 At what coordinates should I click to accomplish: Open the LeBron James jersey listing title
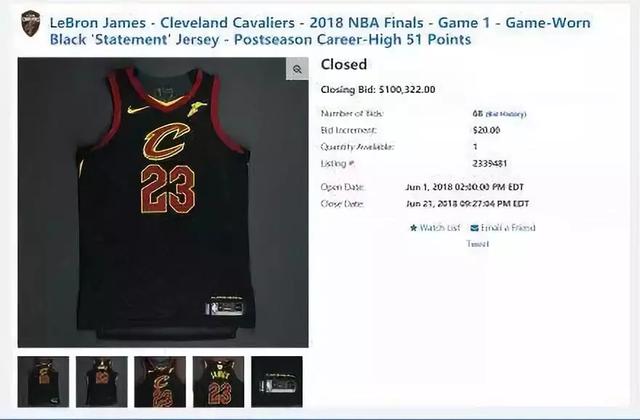click(x=320, y=31)
